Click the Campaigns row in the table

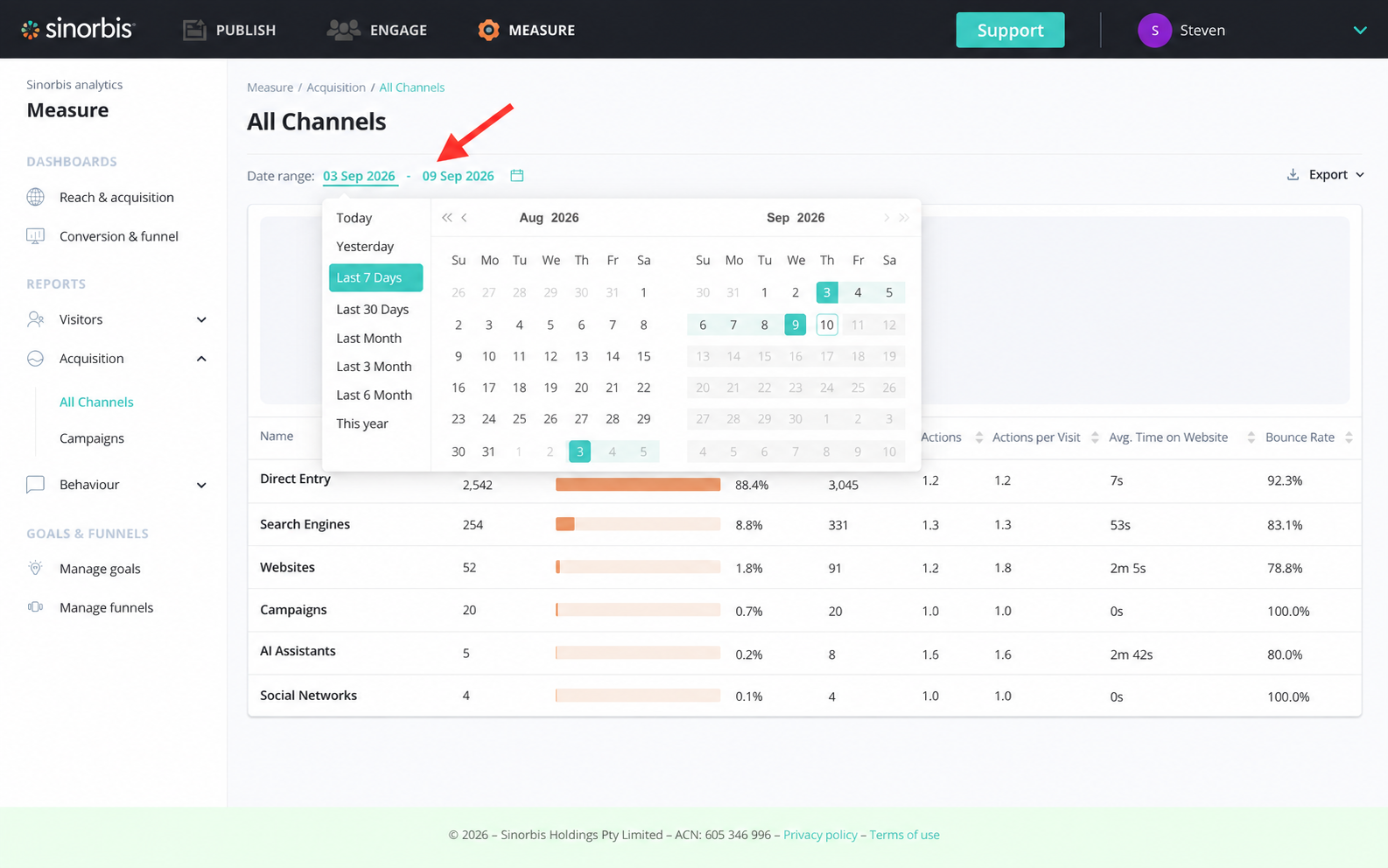804,610
